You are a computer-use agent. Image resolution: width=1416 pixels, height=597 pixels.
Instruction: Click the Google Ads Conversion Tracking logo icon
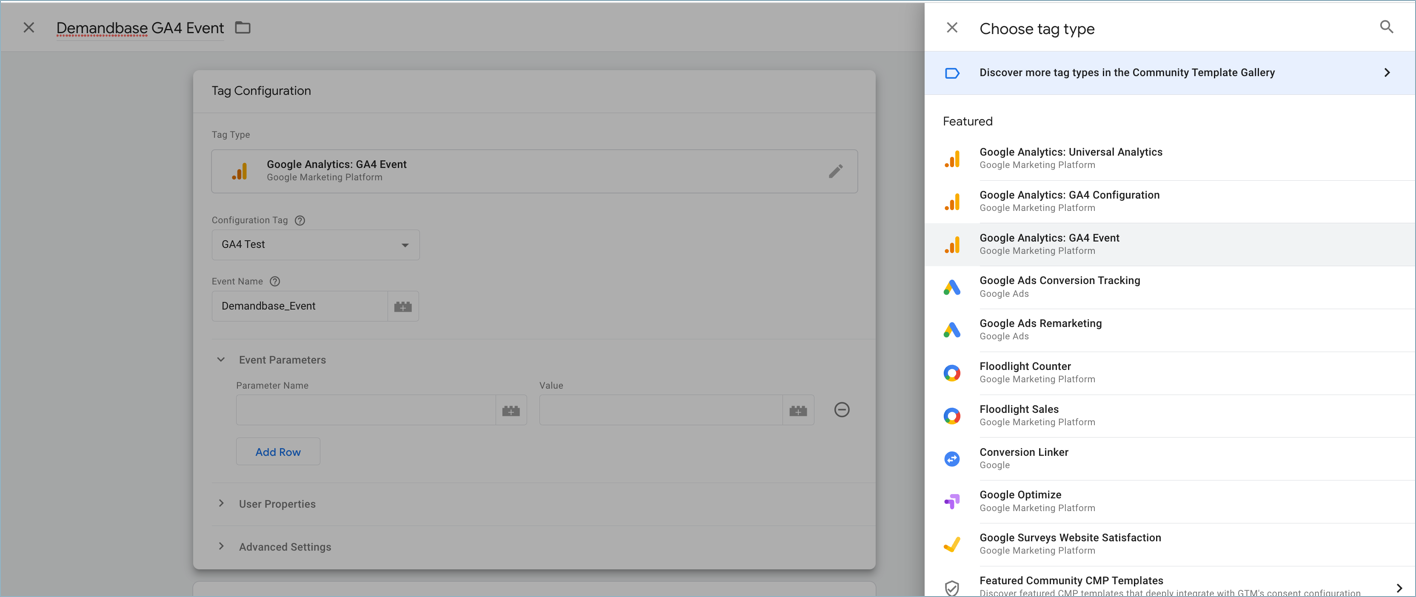click(x=952, y=288)
